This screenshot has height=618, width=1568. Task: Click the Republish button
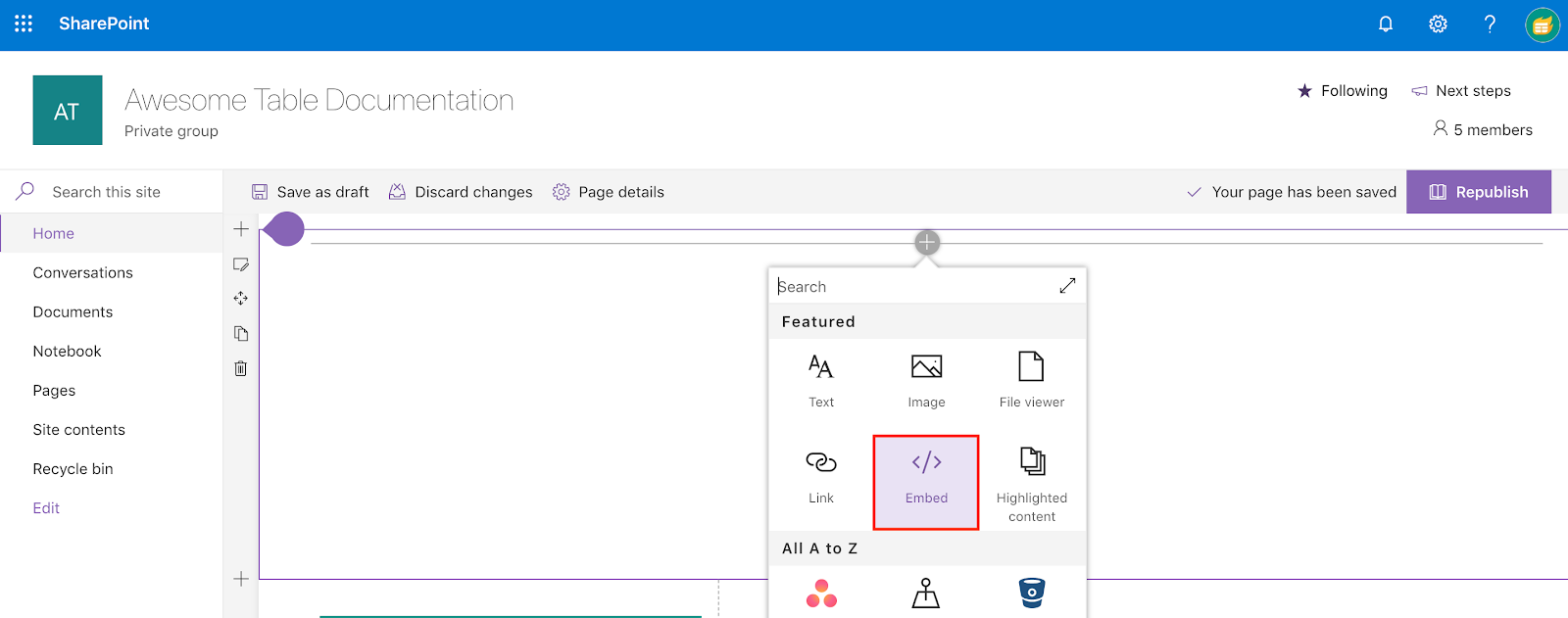(1479, 192)
